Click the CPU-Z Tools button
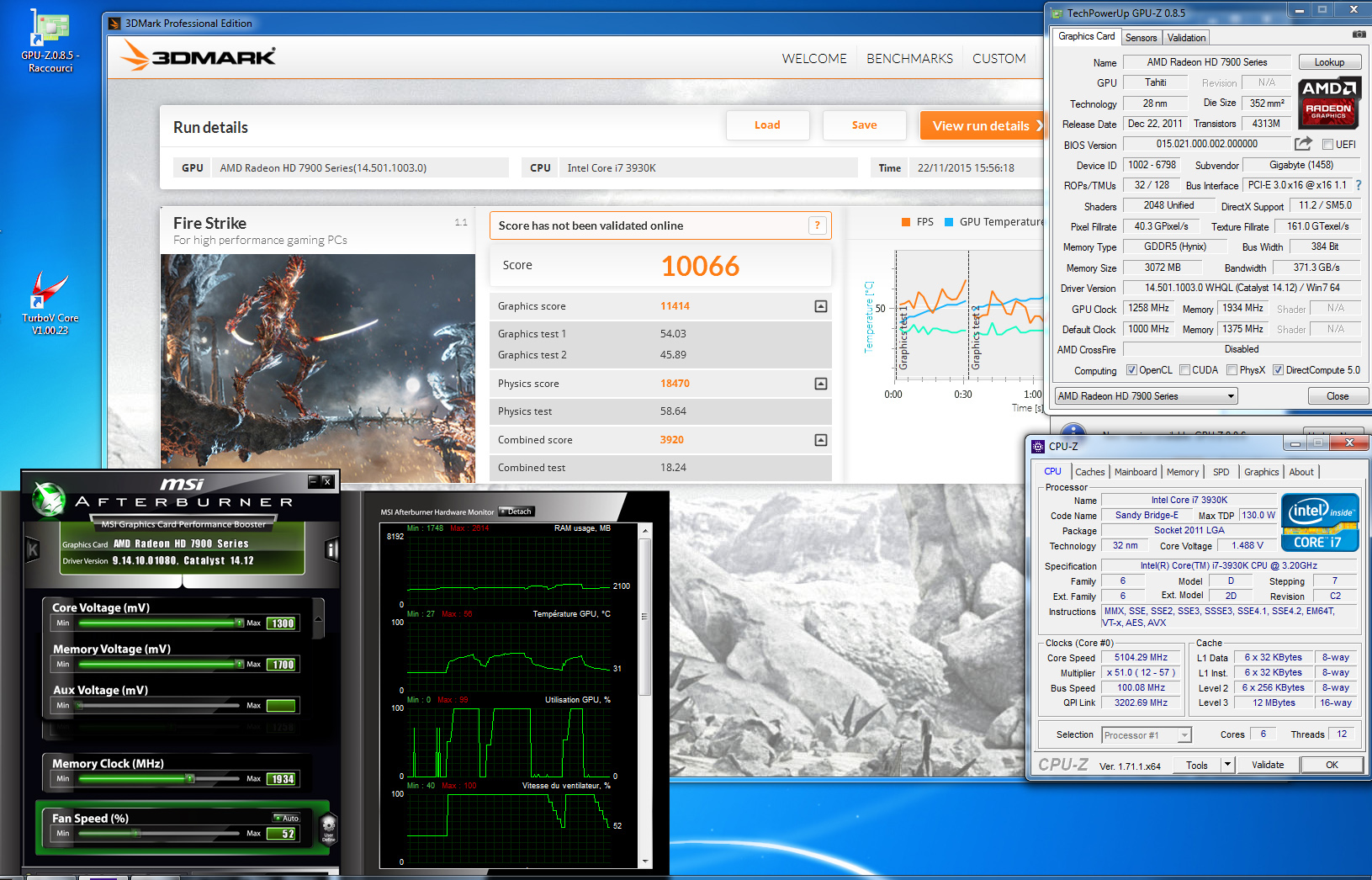Viewport: 1372px width, 880px height. click(x=1197, y=765)
